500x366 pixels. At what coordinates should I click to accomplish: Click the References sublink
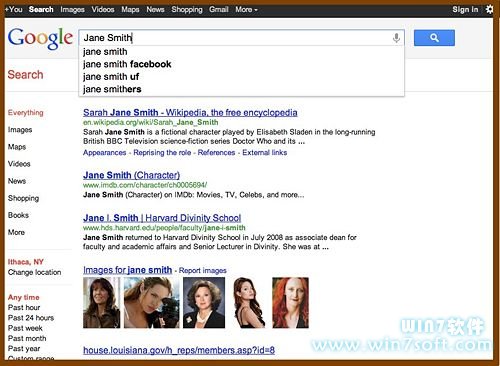point(216,153)
